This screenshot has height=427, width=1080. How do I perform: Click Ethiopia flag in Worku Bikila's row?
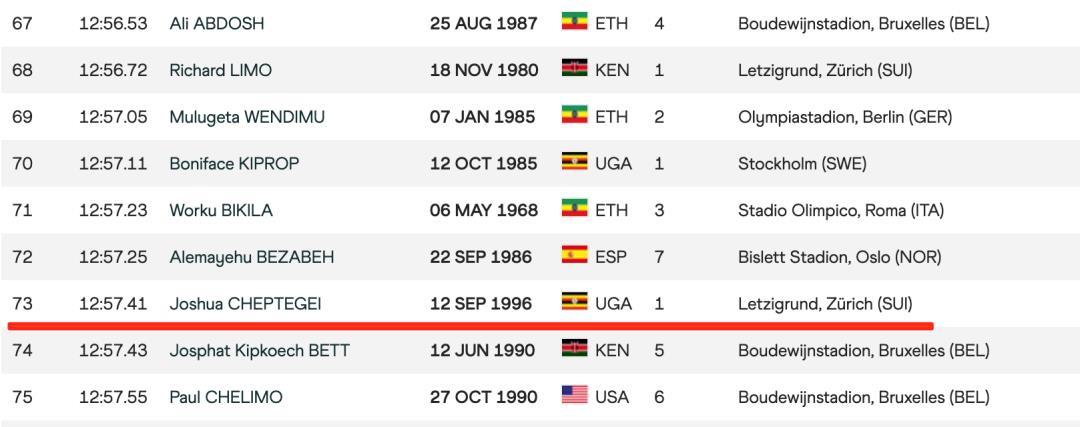[x=574, y=209]
